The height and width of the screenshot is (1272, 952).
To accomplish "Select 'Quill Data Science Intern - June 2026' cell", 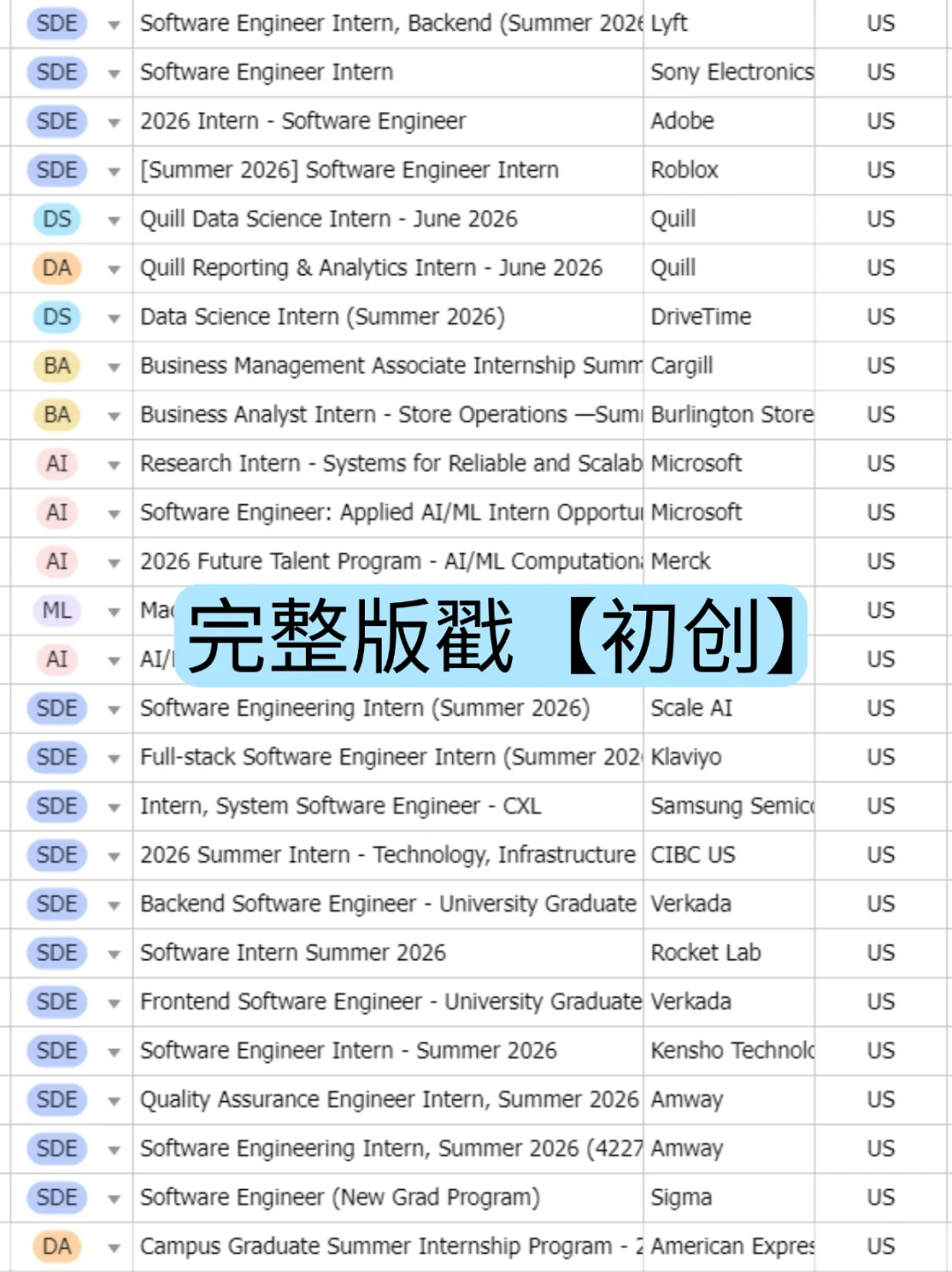I will [x=388, y=219].
